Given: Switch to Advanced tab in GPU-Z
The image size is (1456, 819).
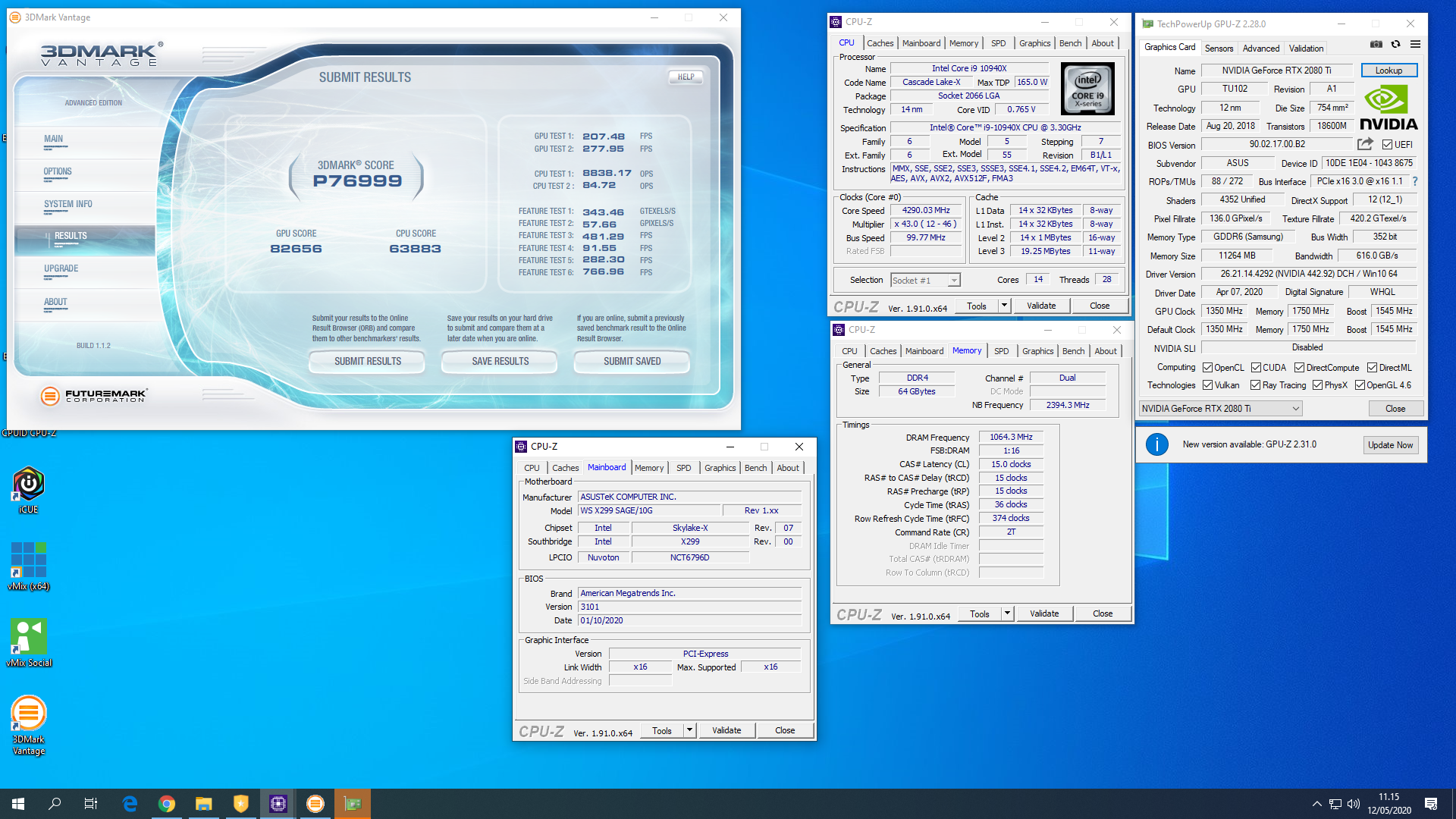Looking at the screenshot, I should tap(1260, 48).
